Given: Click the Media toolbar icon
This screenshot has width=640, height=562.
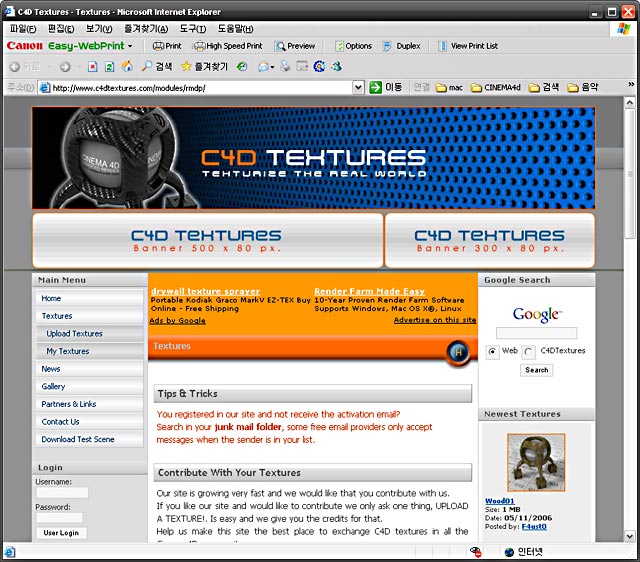Looking at the screenshot, I should tap(242, 67).
